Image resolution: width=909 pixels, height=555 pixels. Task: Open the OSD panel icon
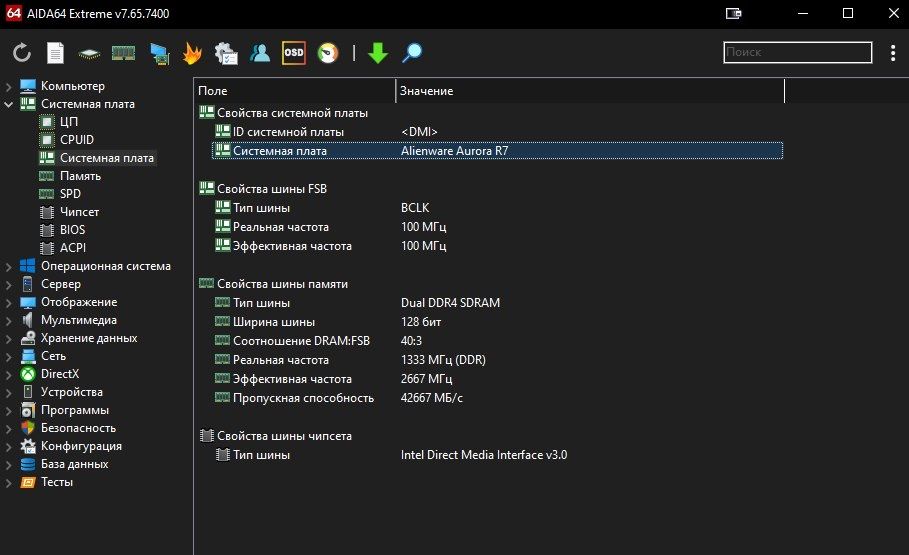tap(294, 53)
